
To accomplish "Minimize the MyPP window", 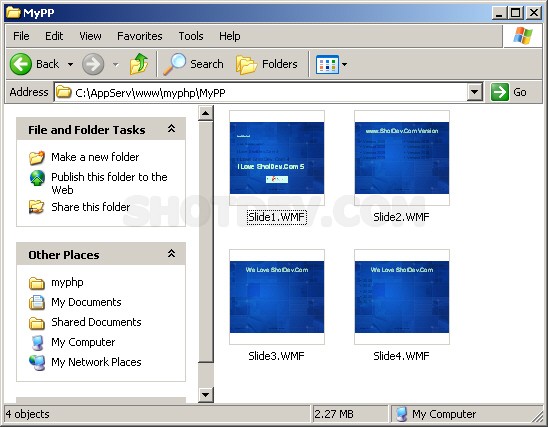I will 499,13.
